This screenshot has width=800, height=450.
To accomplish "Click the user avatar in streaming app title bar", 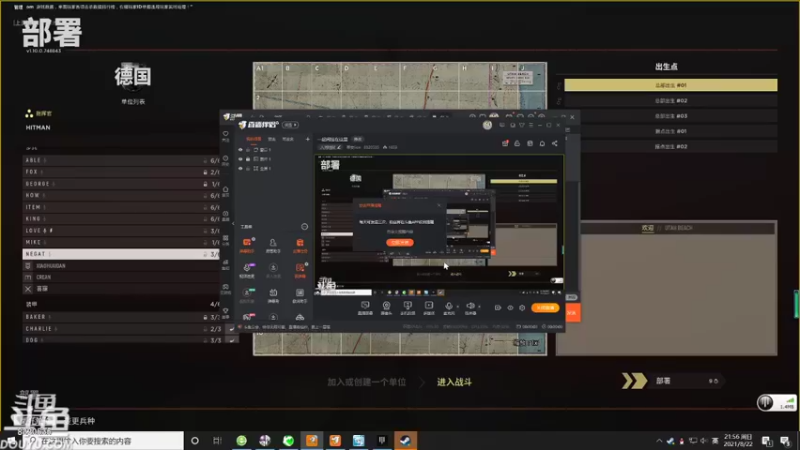I will tap(487, 125).
